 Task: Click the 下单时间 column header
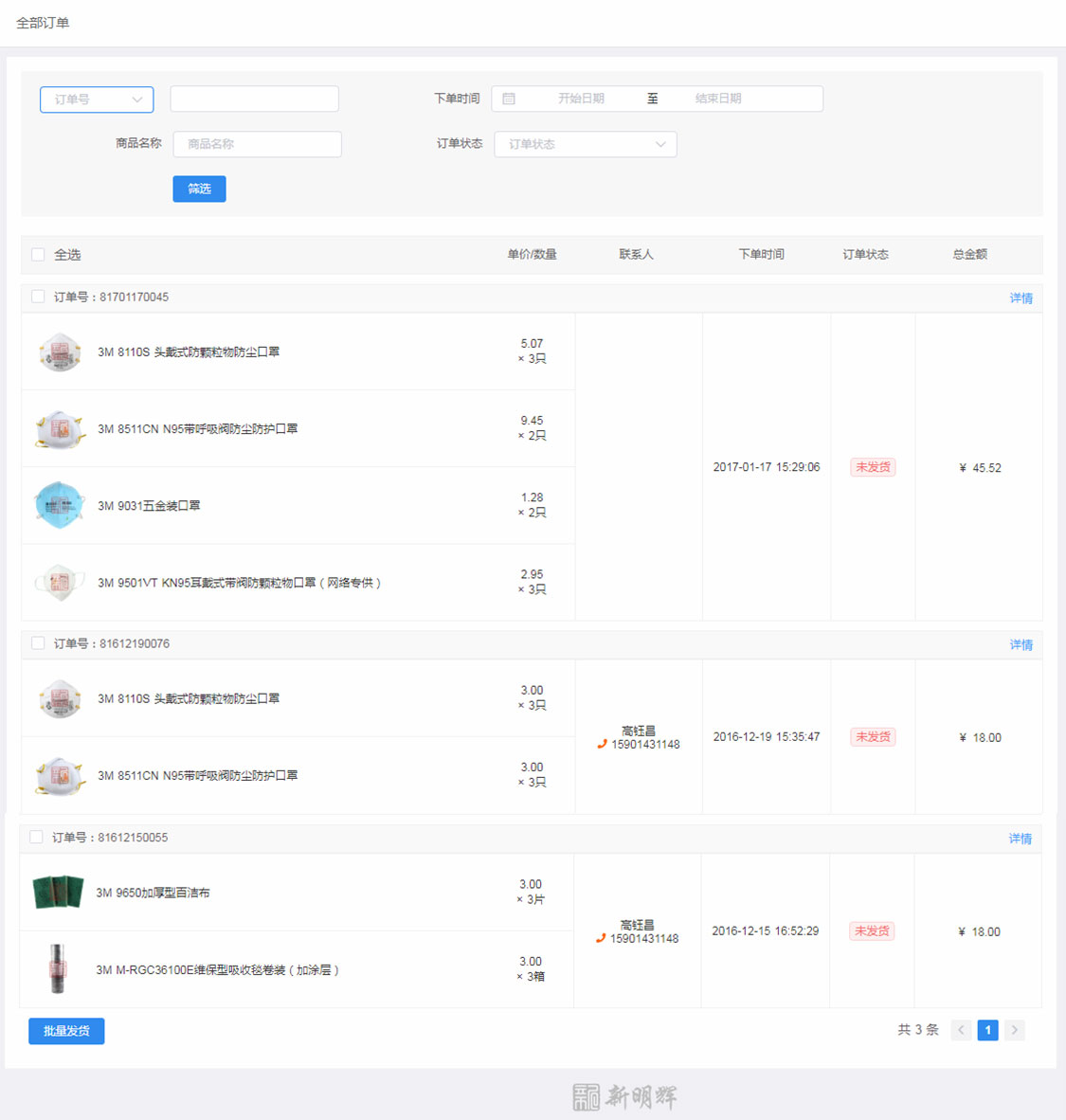coord(762,254)
